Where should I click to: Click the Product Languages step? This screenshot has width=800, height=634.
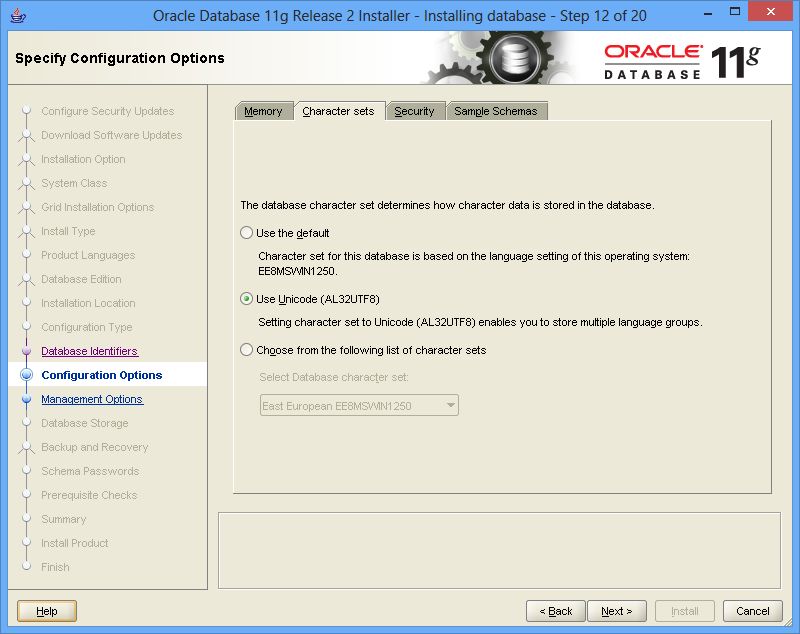[x=88, y=255]
